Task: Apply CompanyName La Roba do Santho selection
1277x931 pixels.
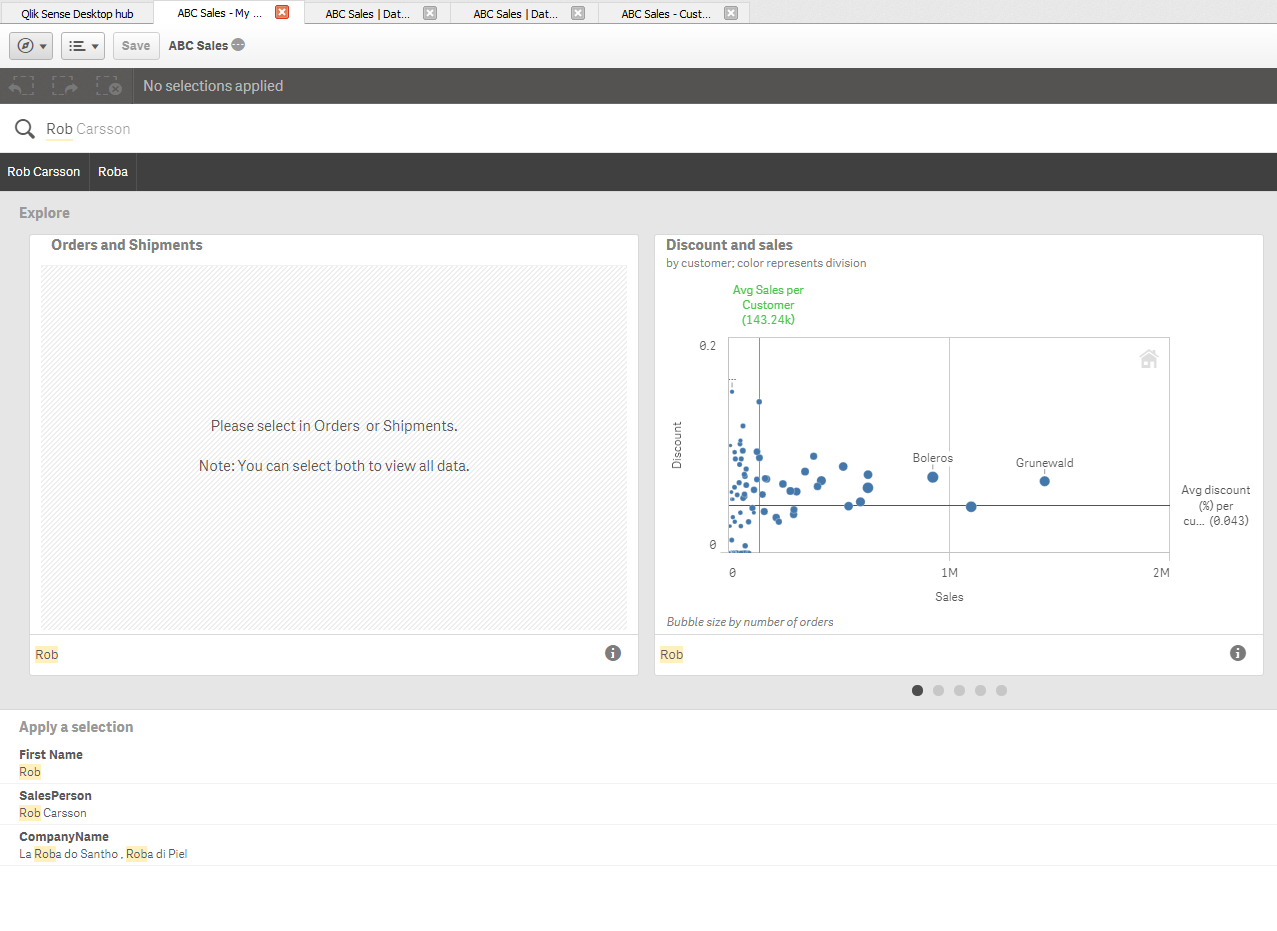Action: (69, 854)
